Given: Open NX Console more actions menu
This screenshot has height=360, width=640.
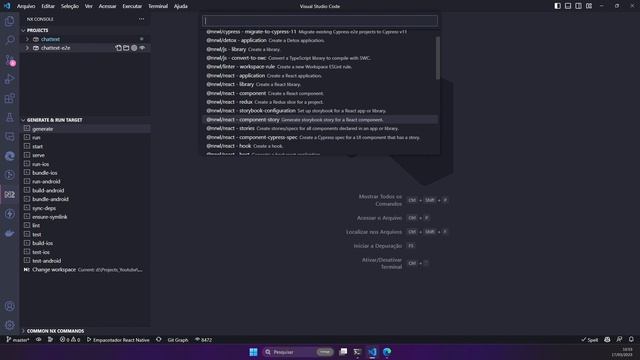Looking at the screenshot, I should (x=141, y=19).
